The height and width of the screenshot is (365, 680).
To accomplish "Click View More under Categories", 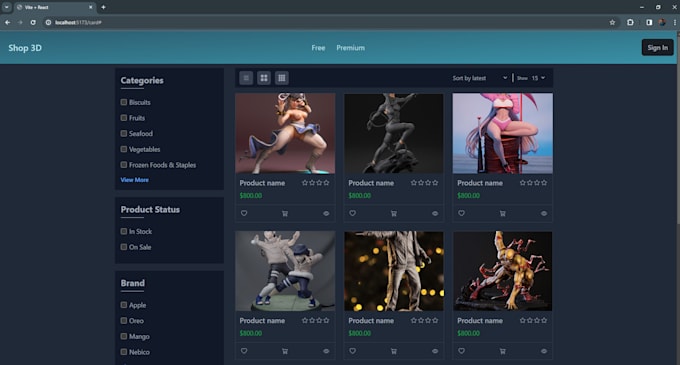I will click(134, 180).
